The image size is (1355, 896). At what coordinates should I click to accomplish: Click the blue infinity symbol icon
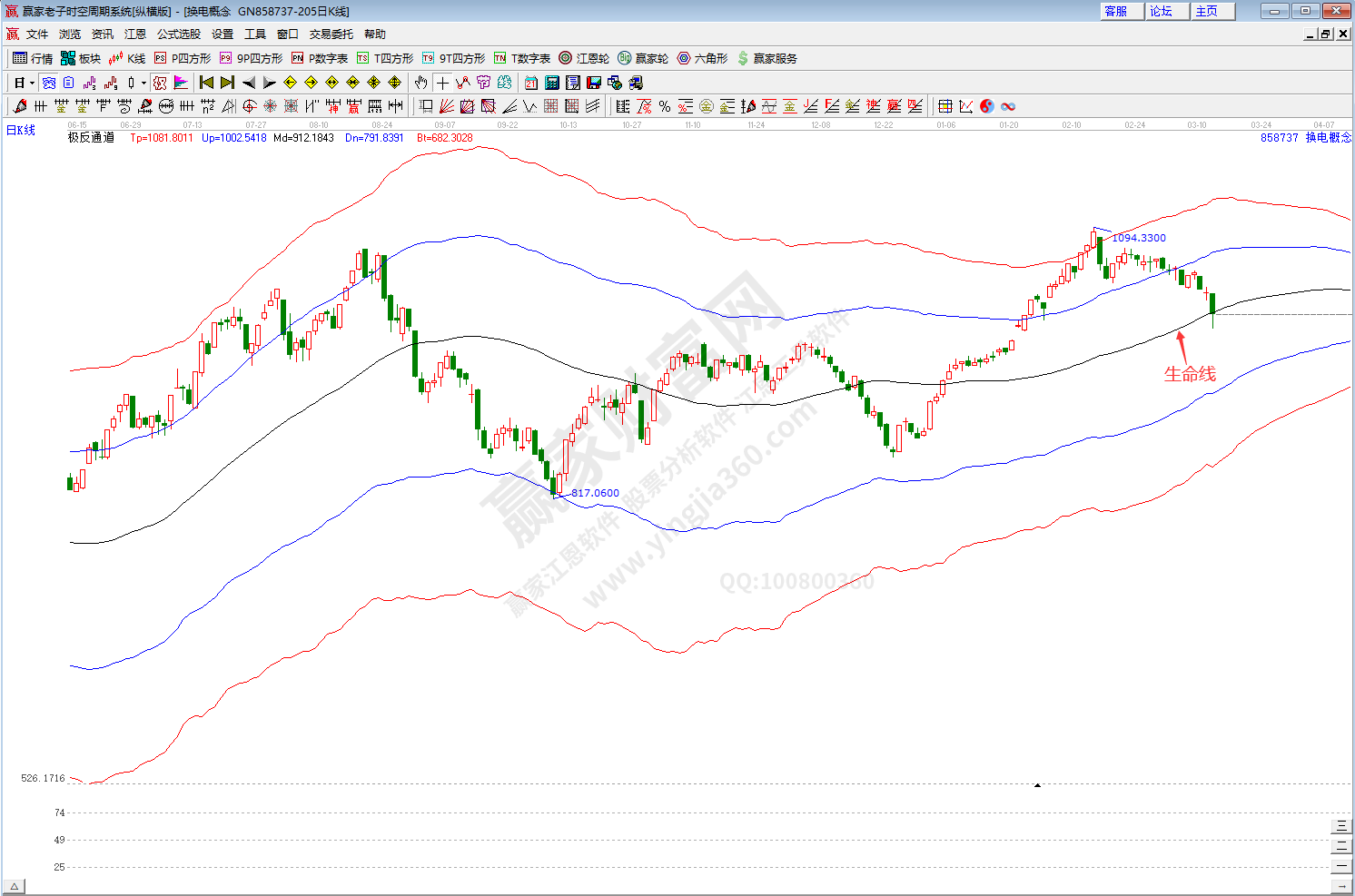coord(1008,106)
